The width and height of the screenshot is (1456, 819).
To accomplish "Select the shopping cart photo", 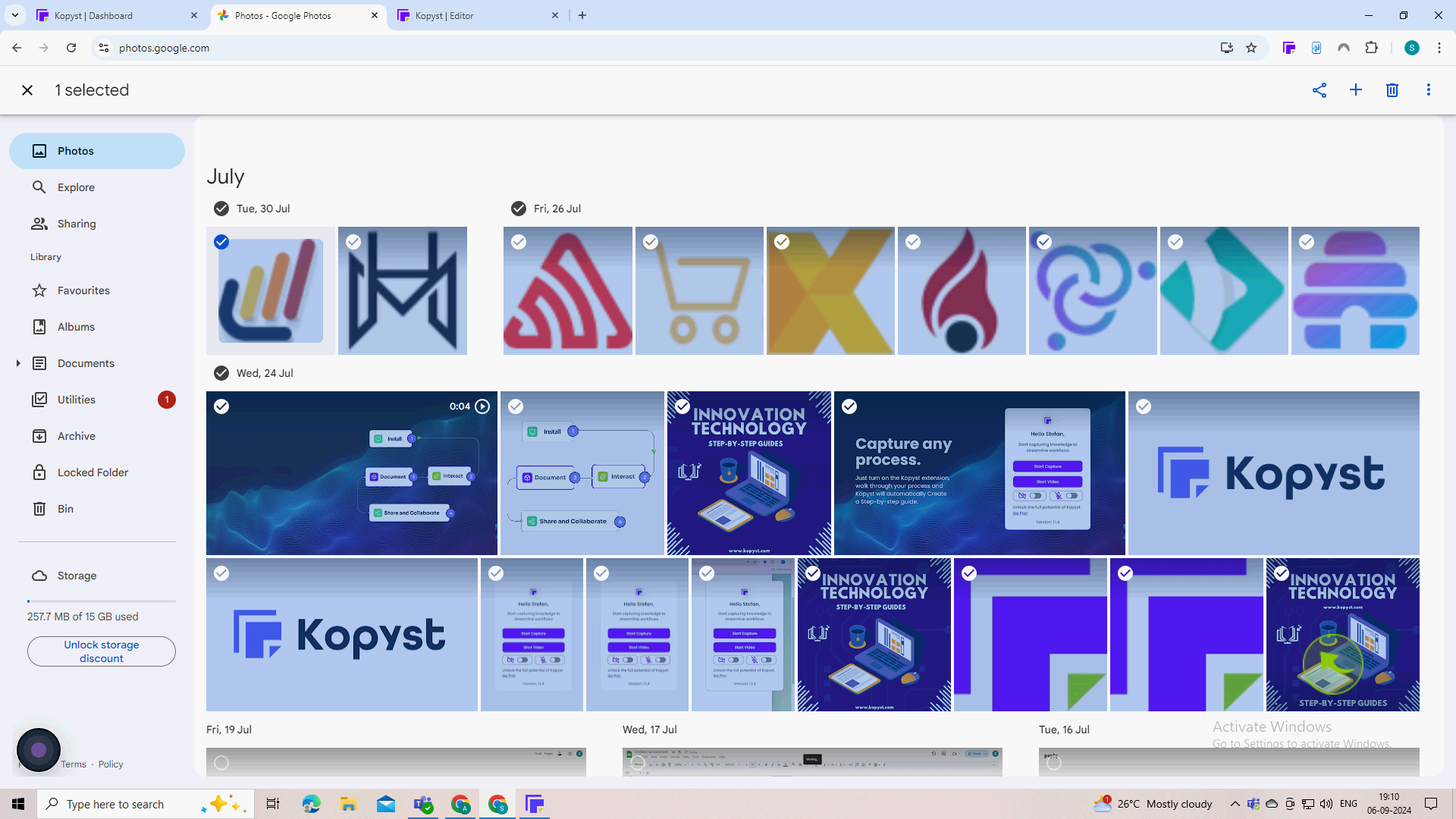I will (651, 242).
